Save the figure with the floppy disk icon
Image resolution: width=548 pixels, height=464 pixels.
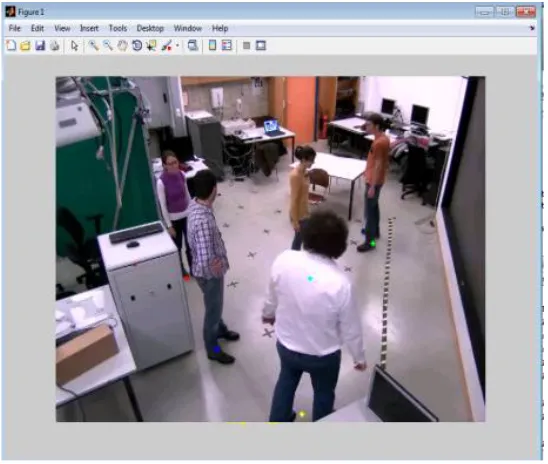click(40, 45)
